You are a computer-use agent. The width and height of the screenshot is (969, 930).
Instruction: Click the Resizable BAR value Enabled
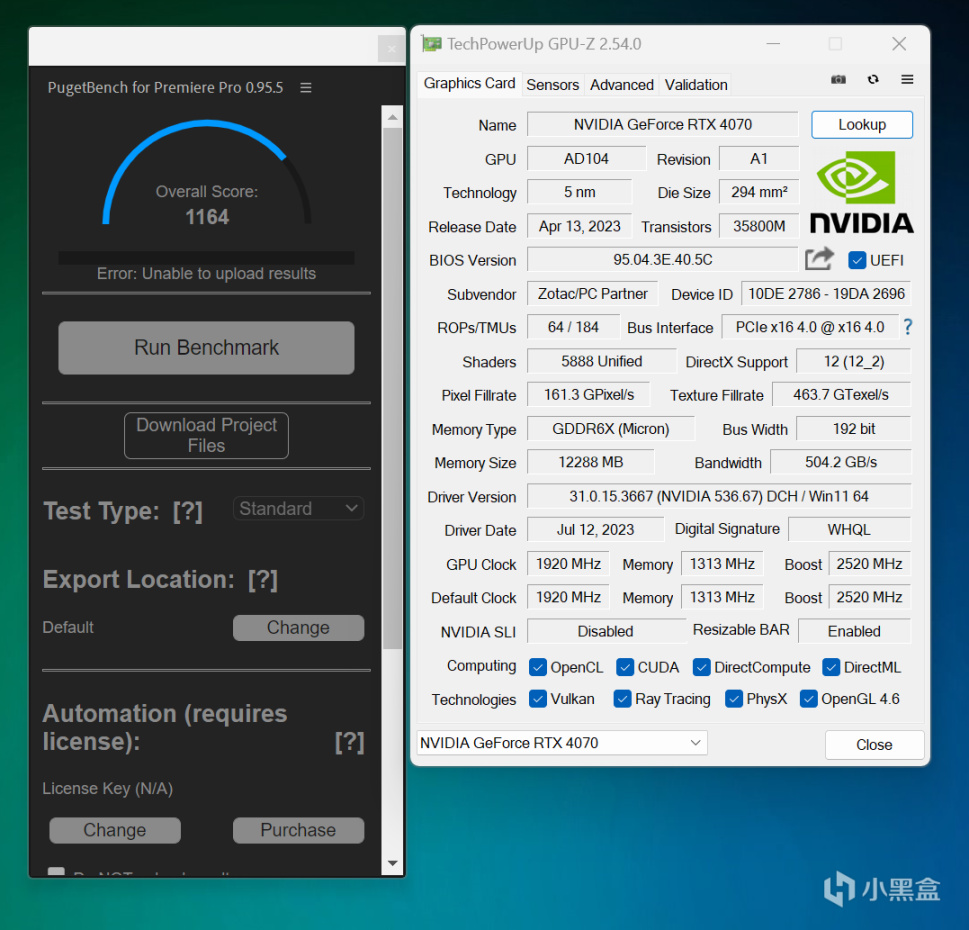[x=854, y=631]
